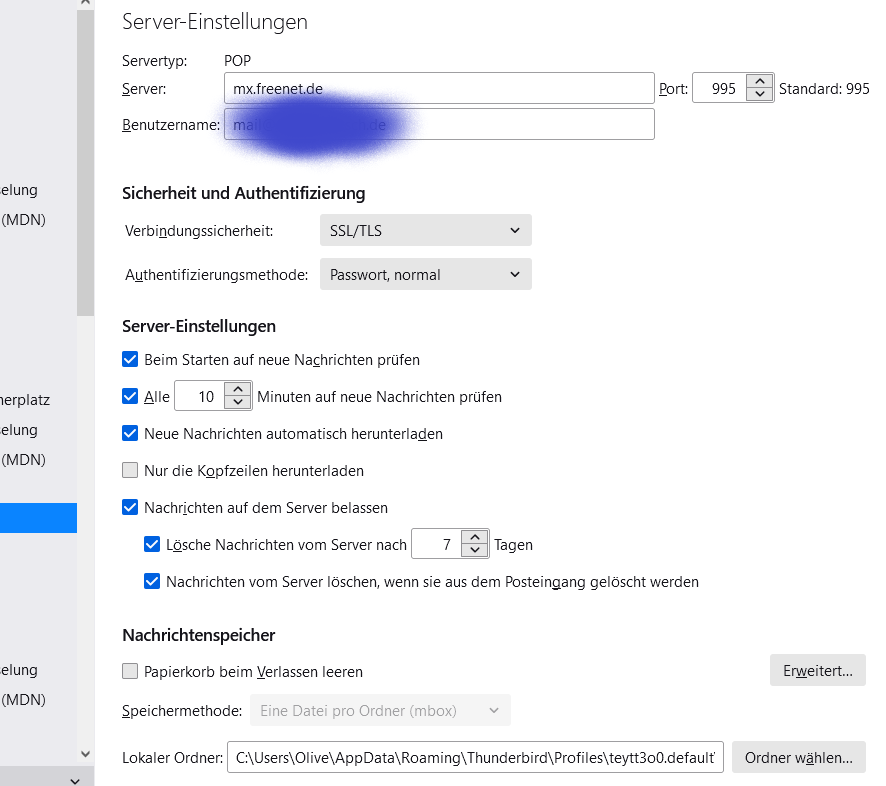This screenshot has height=786, width=886.
Task: Decrease the port number with down arrow
Action: click(x=760, y=95)
